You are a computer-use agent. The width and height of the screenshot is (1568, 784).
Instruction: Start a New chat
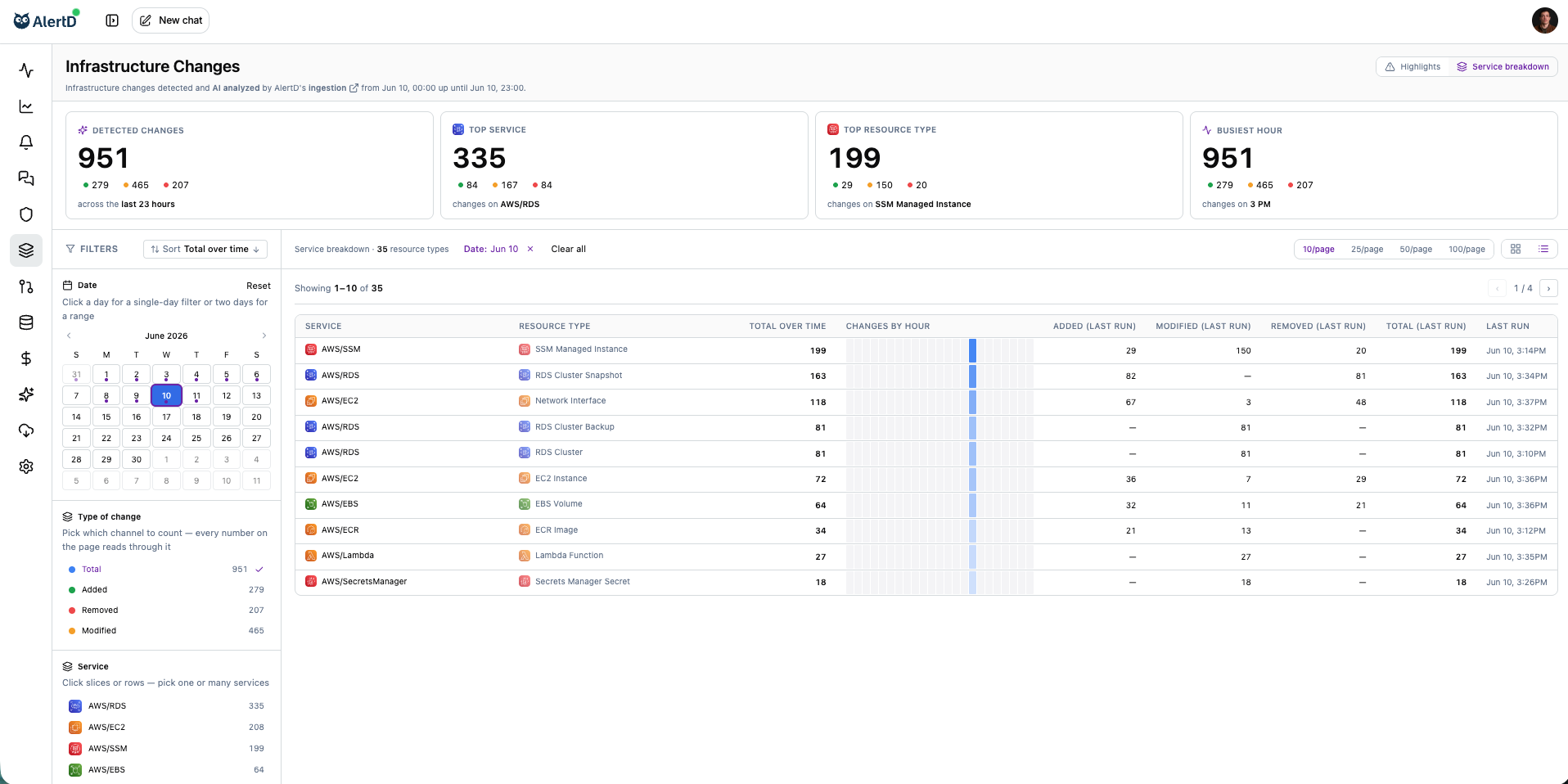(170, 20)
